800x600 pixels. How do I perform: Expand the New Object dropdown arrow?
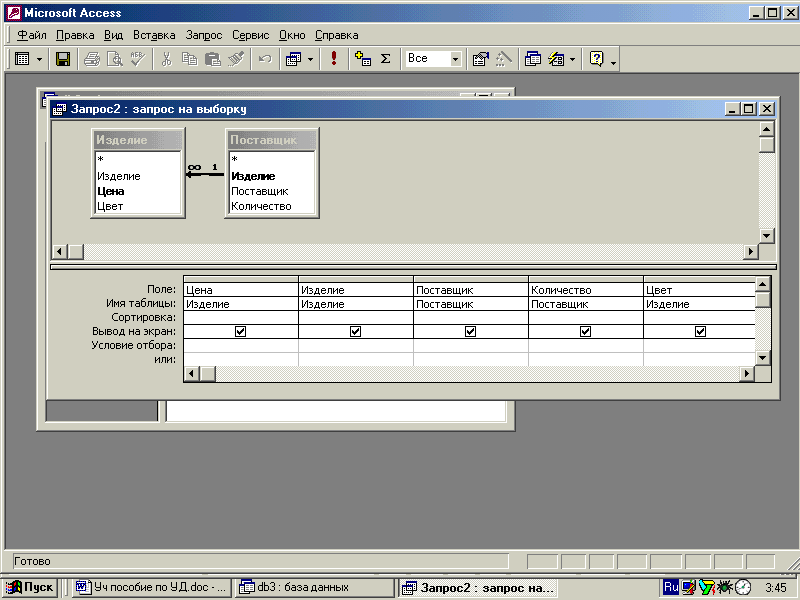click(x=572, y=59)
